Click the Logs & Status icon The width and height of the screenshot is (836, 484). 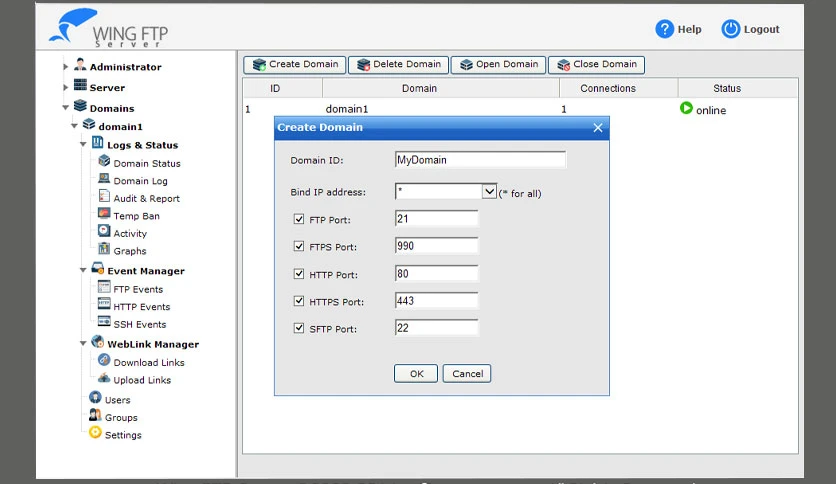point(98,142)
